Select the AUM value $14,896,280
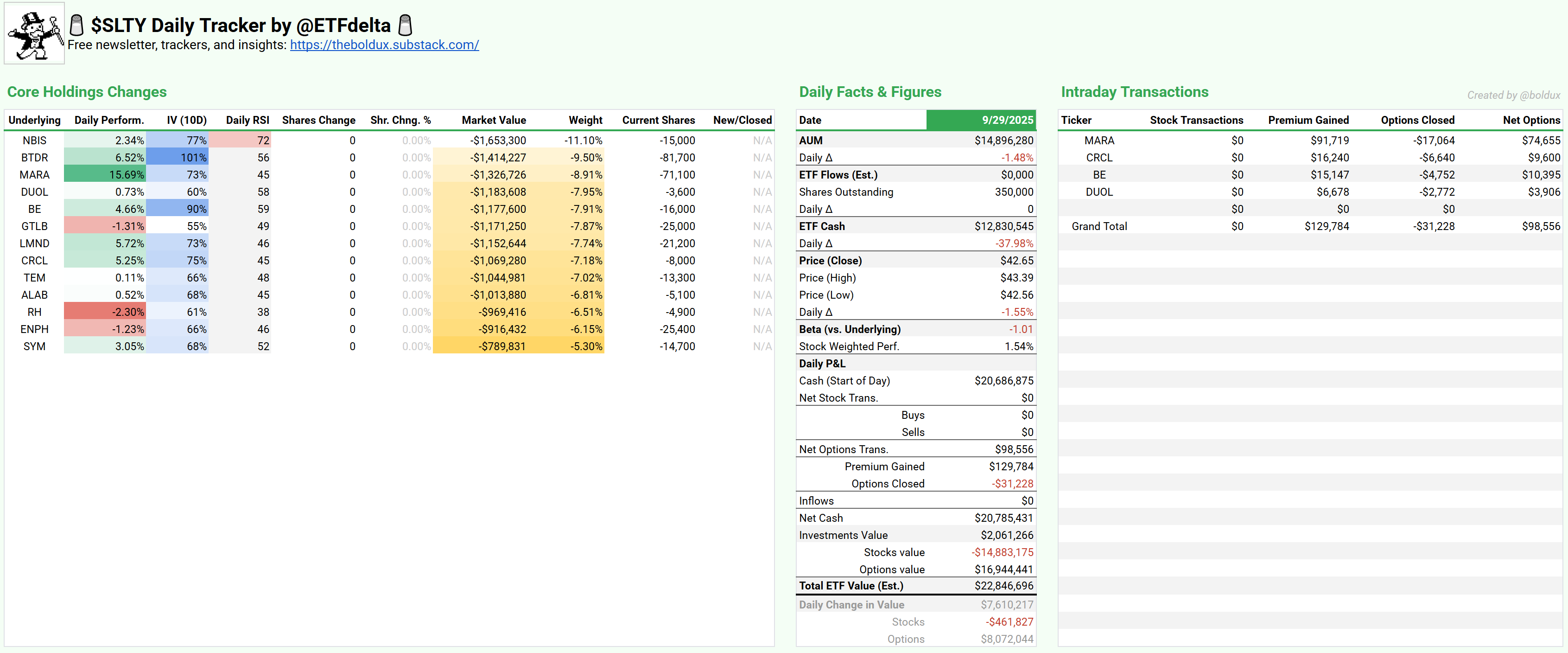This screenshot has height=653, width=1568. point(1003,141)
